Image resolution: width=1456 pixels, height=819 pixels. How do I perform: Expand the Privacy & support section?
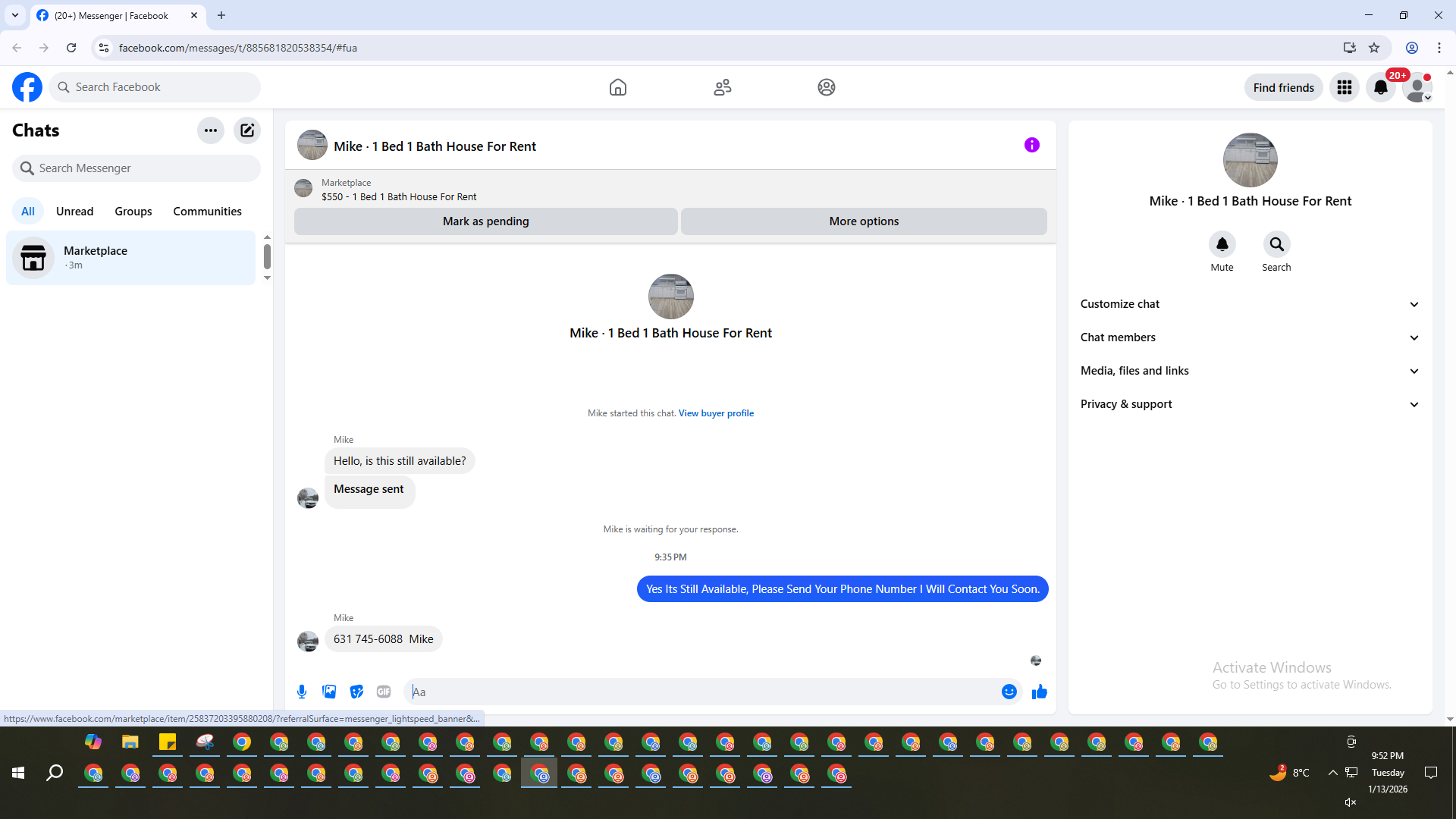1249,404
